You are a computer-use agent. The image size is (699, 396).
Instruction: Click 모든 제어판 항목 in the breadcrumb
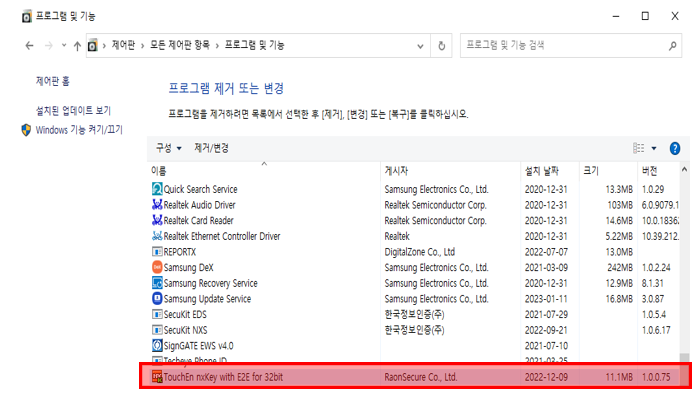[x=180, y=45]
